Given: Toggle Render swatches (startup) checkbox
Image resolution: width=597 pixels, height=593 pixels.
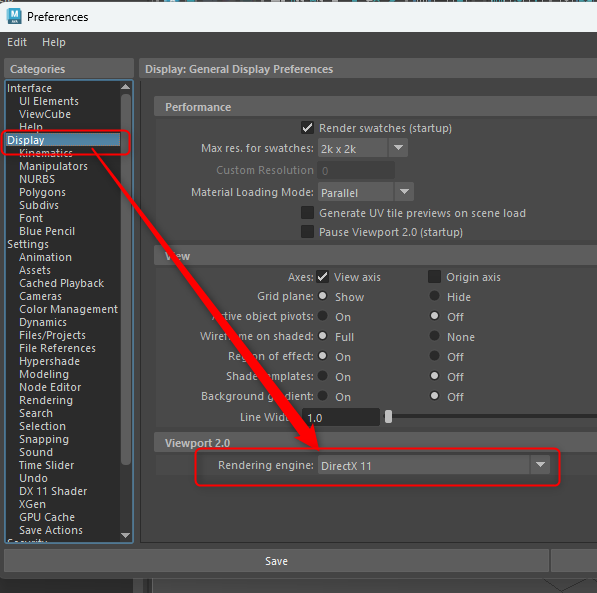Looking at the screenshot, I should pyautogui.click(x=307, y=128).
